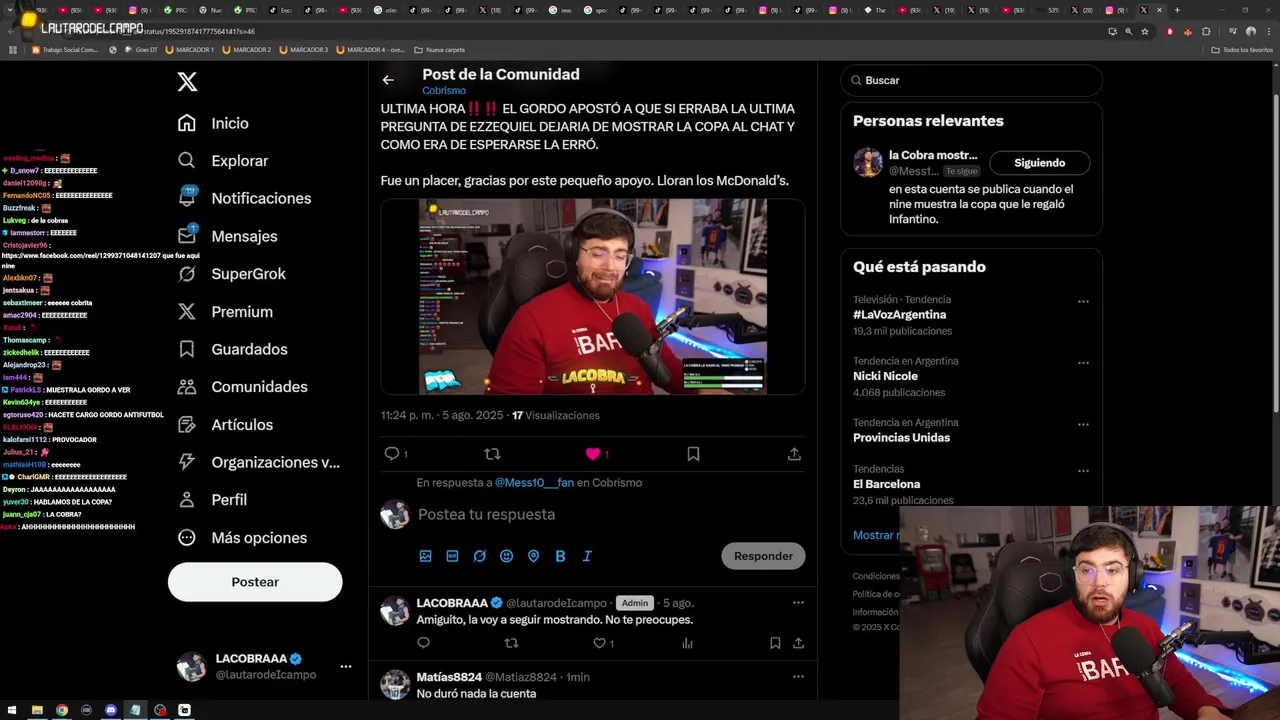Open Organizaciones verificadas entry
This screenshot has height=720, width=1280.
pos(258,462)
